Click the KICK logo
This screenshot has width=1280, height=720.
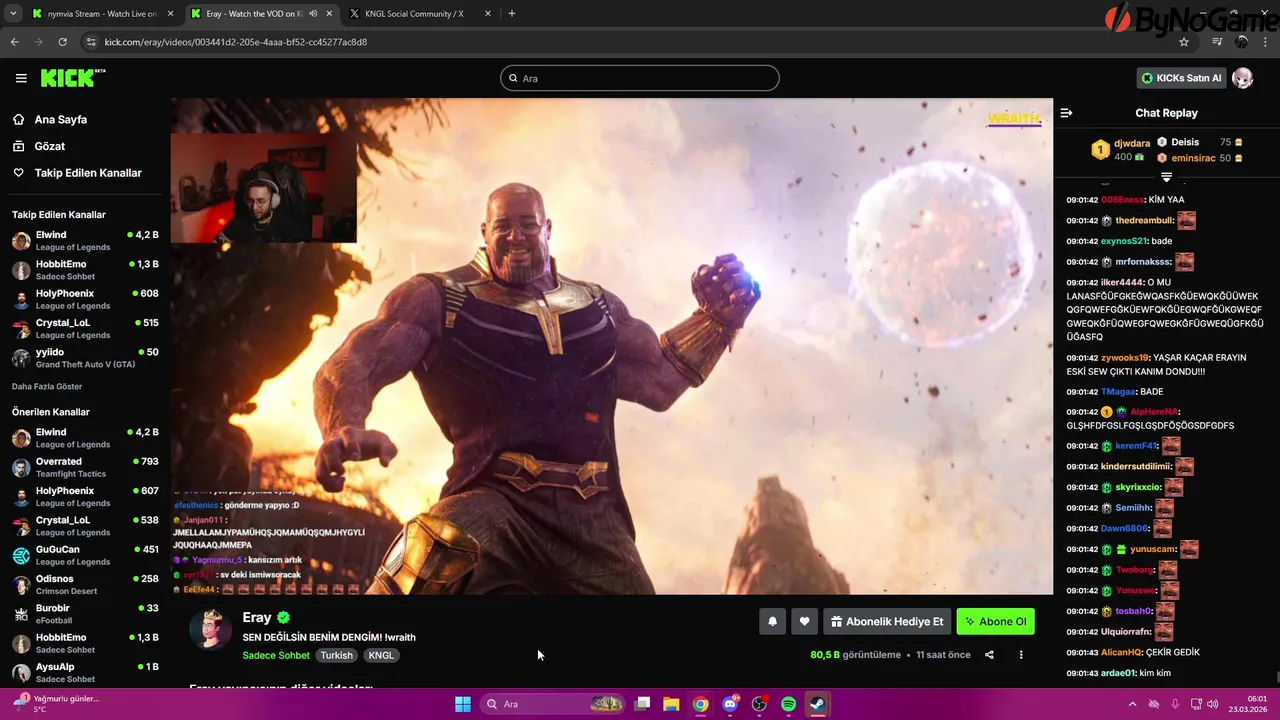point(72,78)
